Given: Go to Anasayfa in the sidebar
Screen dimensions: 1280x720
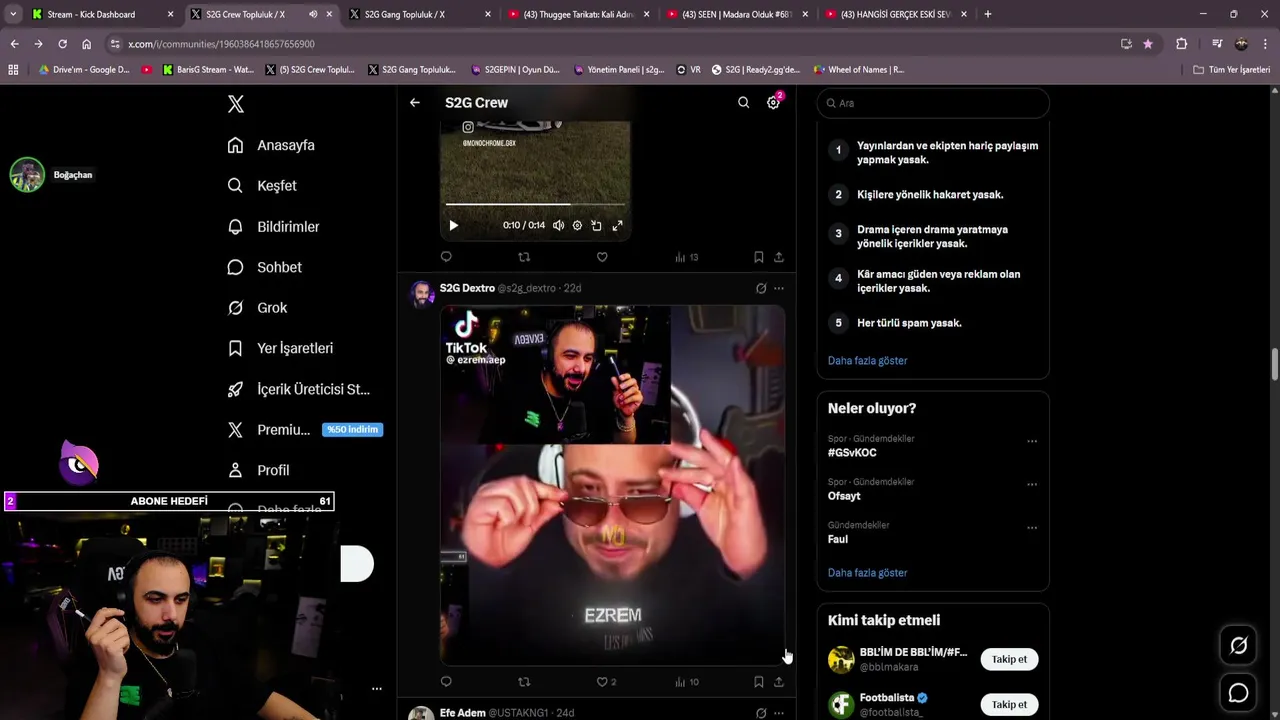Looking at the screenshot, I should 271,145.
